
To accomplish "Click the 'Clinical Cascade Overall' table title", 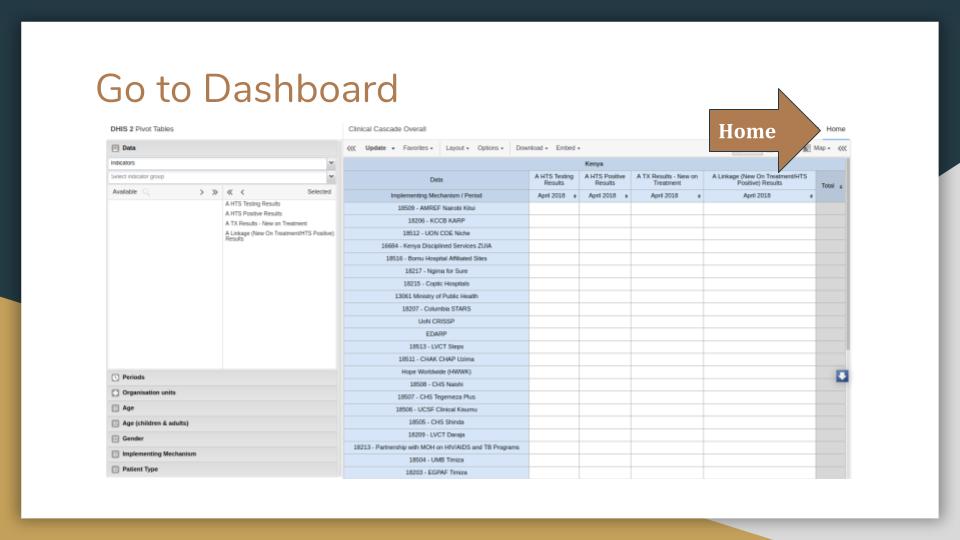I will click(x=387, y=129).
